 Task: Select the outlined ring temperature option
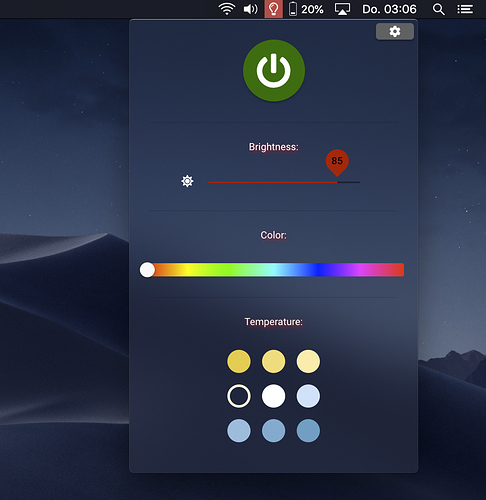pyautogui.click(x=239, y=396)
